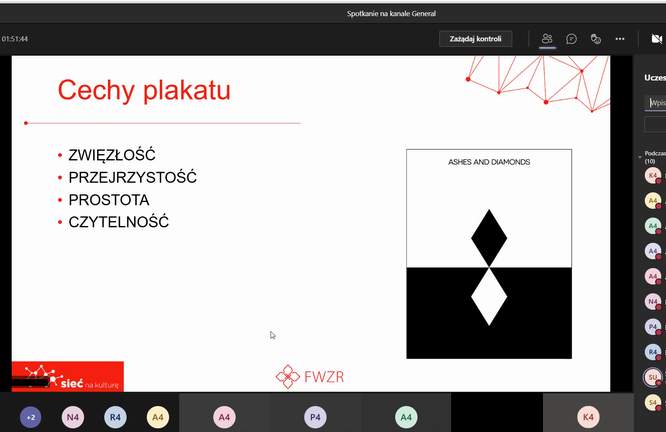The height and width of the screenshot is (432, 666).
Task: Click the empty button under the search field
Action: click(656, 125)
